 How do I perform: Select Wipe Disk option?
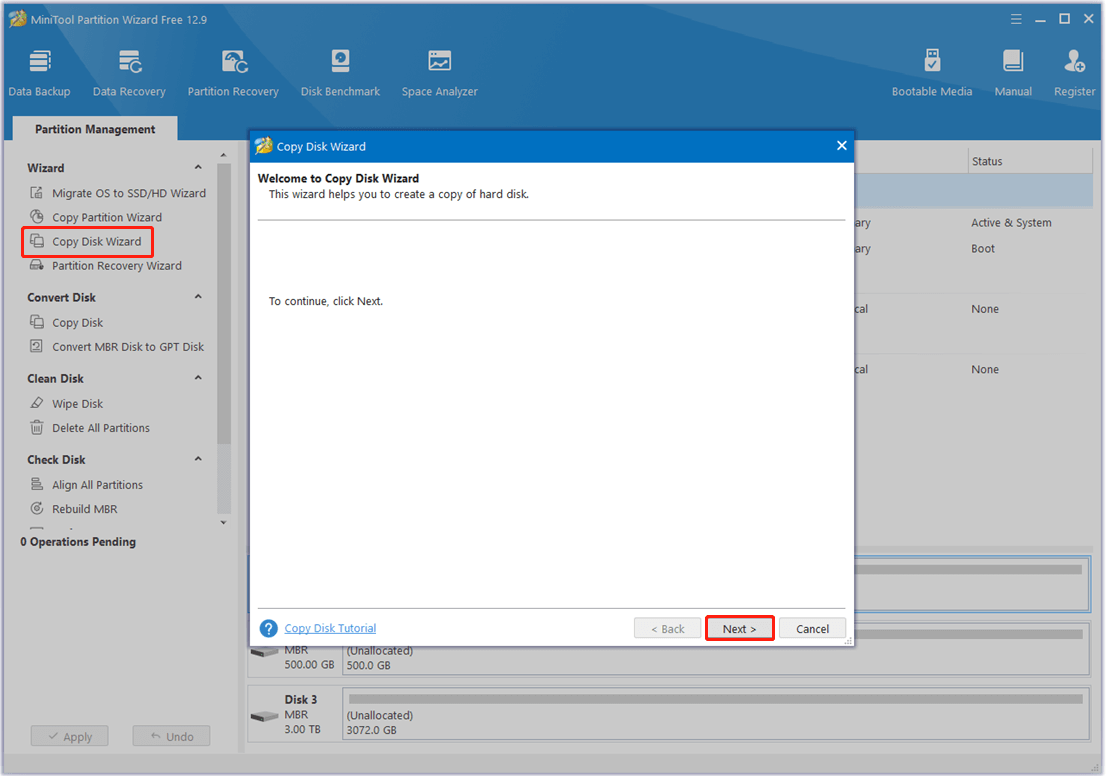click(x=78, y=404)
